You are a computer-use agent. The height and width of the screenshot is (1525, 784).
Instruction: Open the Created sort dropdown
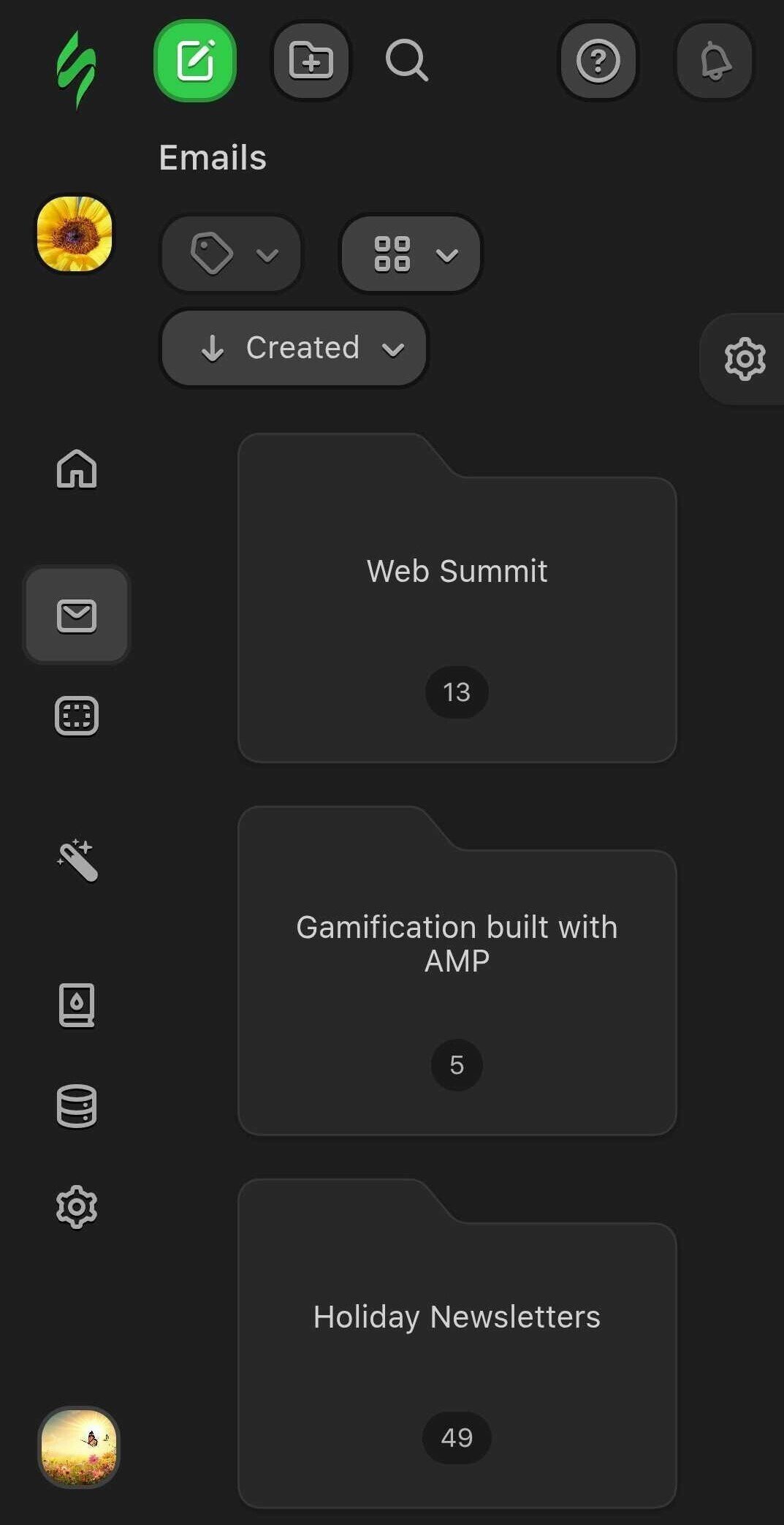(x=294, y=348)
